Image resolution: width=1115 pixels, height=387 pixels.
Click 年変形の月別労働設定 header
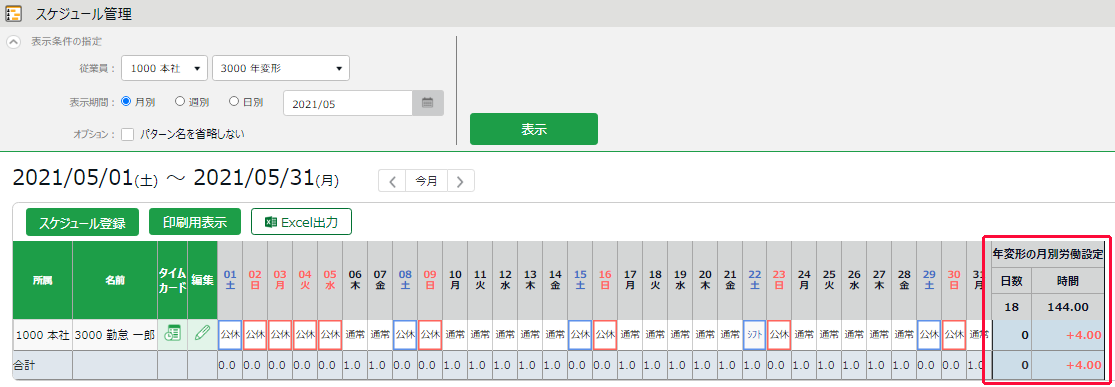pos(1049,254)
